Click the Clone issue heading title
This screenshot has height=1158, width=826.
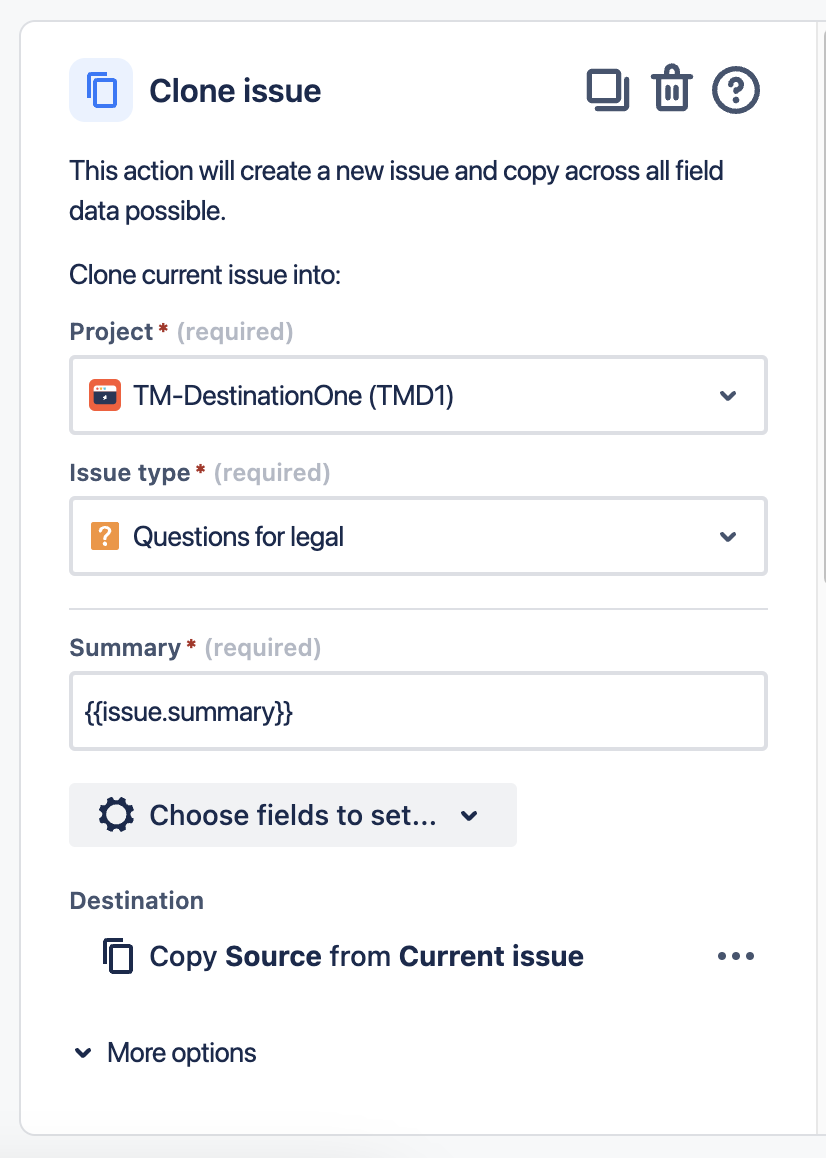[x=235, y=91]
